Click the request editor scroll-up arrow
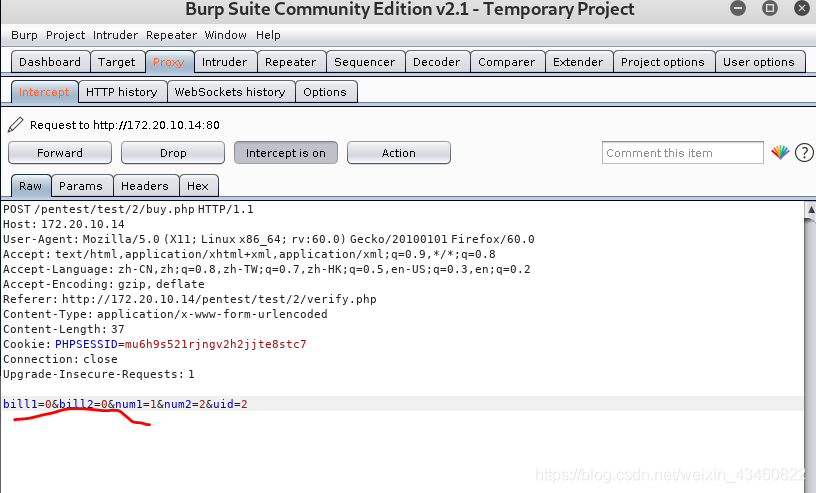 [810, 210]
